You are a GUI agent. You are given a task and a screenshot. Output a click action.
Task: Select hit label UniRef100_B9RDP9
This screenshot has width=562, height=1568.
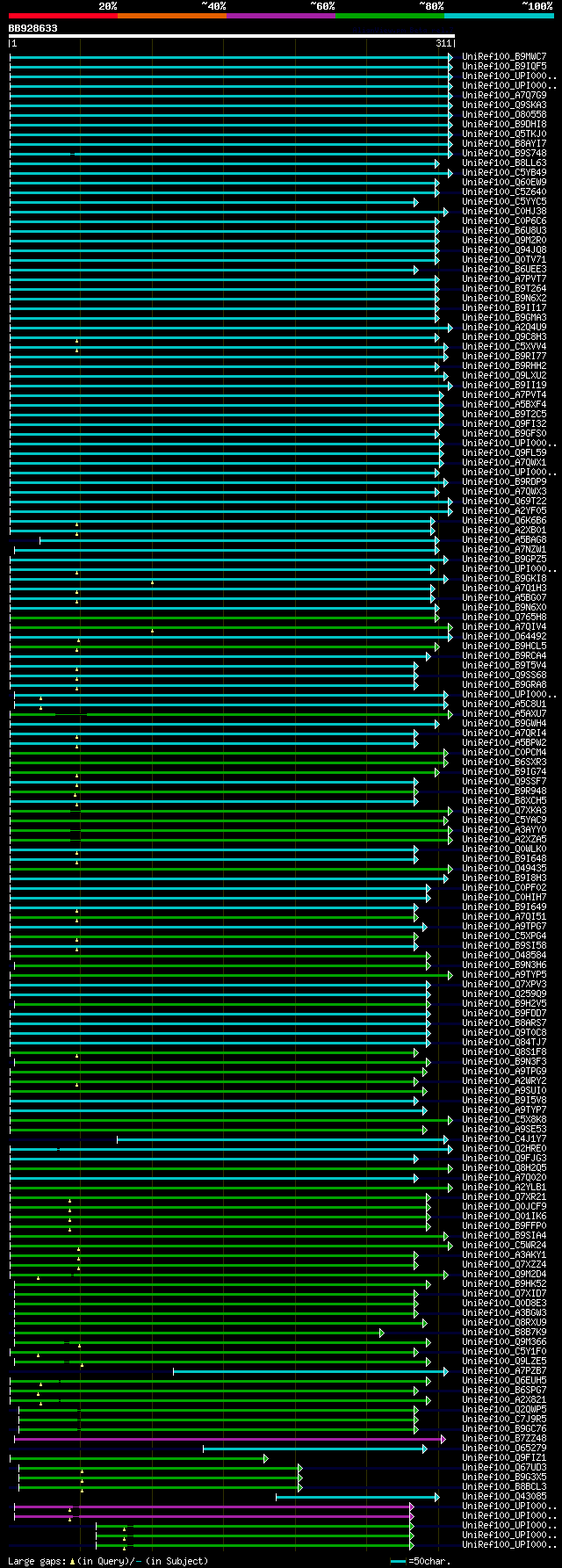(x=504, y=482)
